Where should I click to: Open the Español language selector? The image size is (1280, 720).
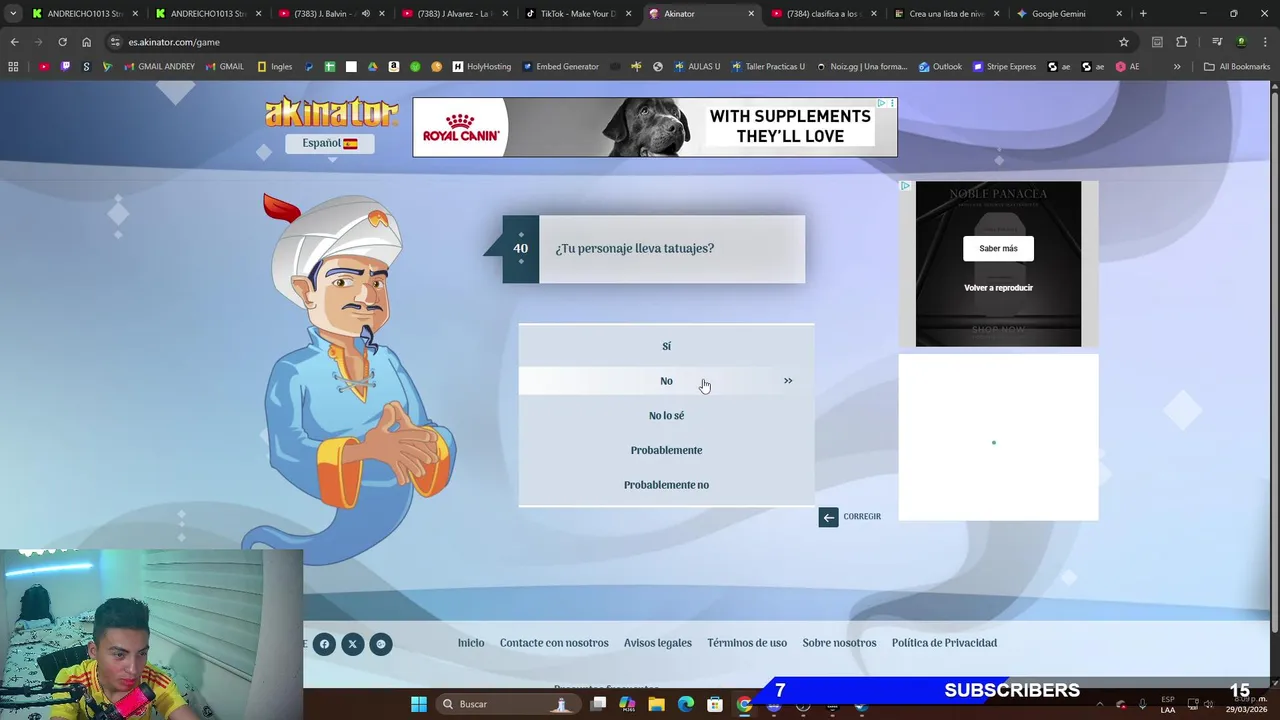point(330,143)
